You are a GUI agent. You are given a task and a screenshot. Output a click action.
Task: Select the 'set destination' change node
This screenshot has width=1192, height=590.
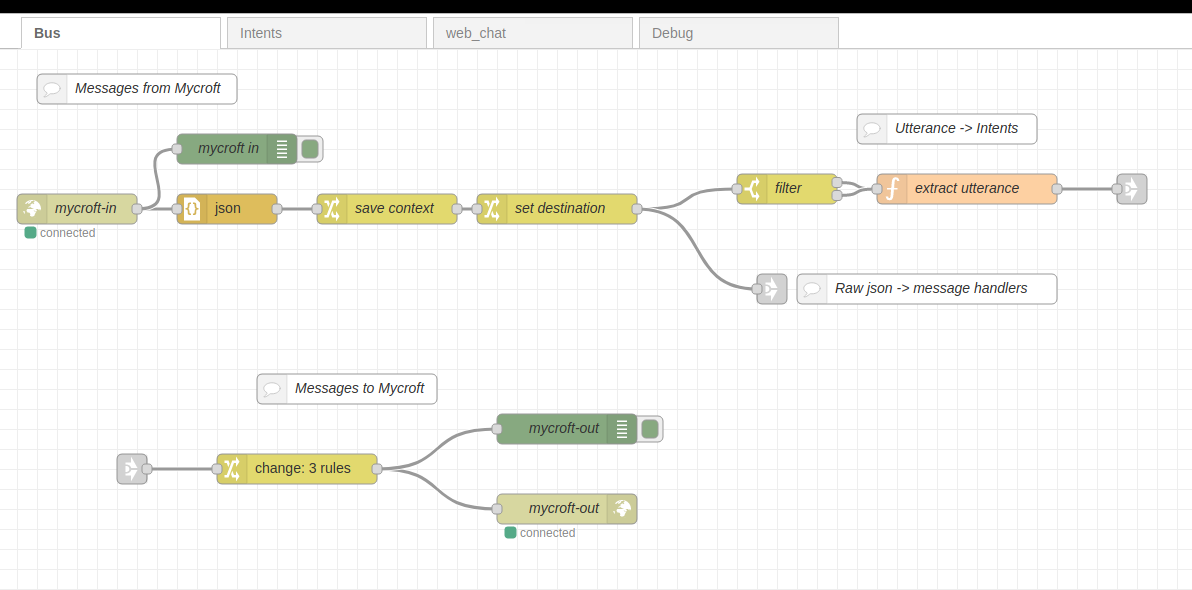tap(556, 209)
